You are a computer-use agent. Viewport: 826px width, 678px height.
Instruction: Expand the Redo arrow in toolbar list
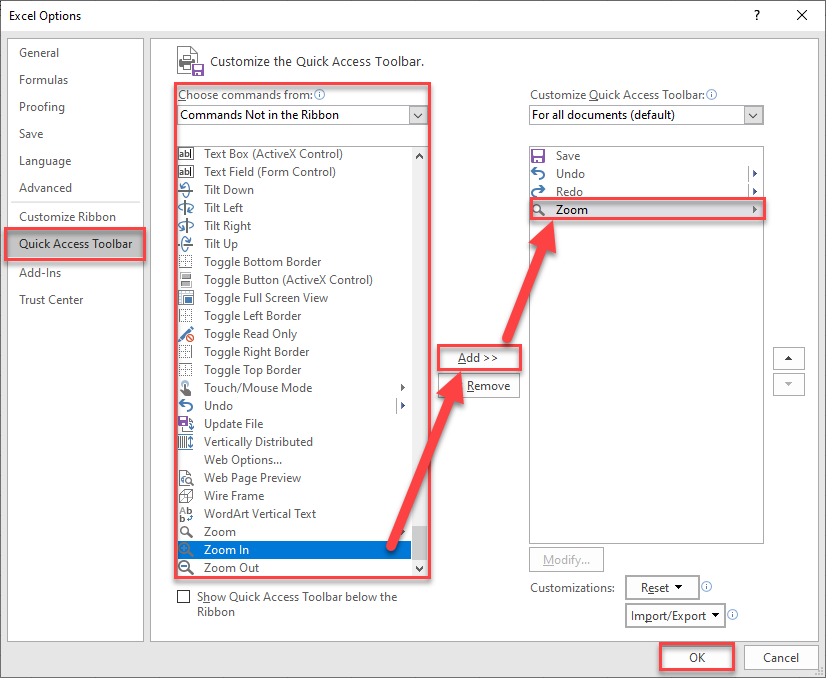coord(755,191)
